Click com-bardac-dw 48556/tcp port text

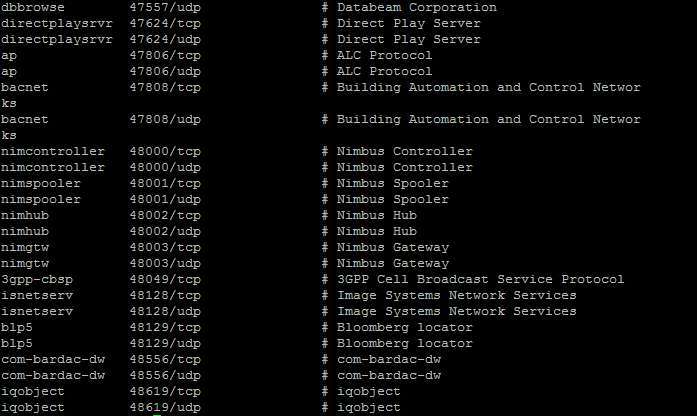point(165,360)
